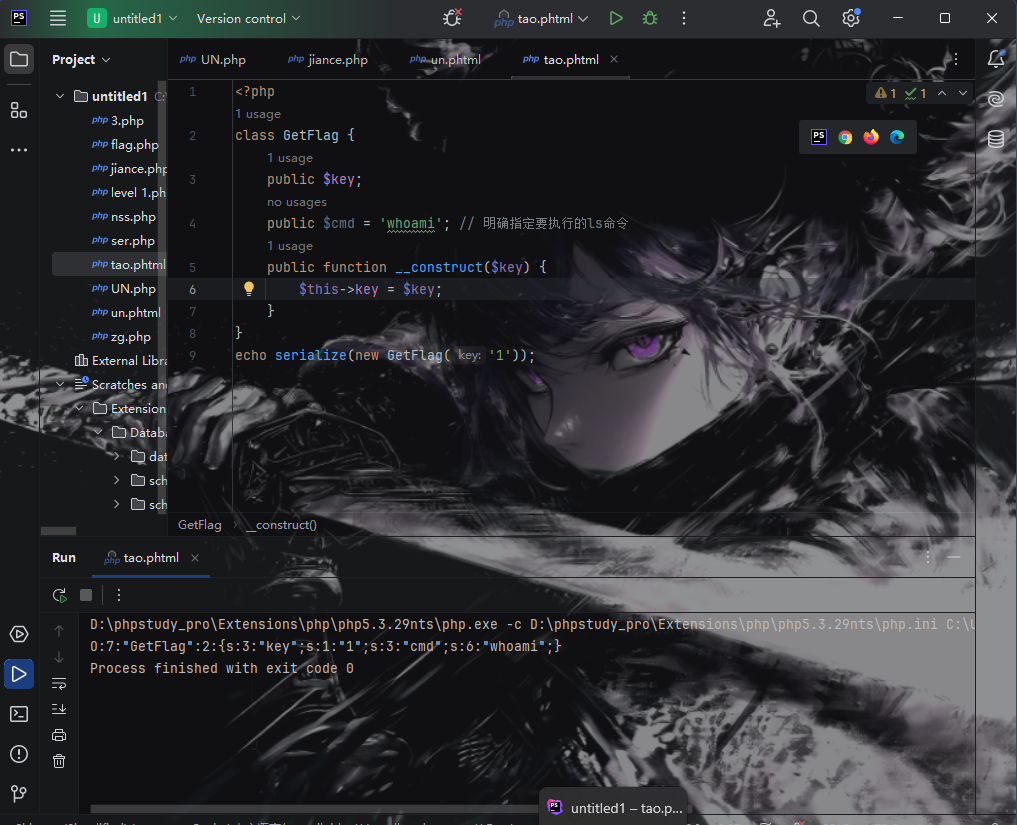Image resolution: width=1017 pixels, height=825 pixels.
Task: Open Git version control tool window
Action: tap(19, 793)
